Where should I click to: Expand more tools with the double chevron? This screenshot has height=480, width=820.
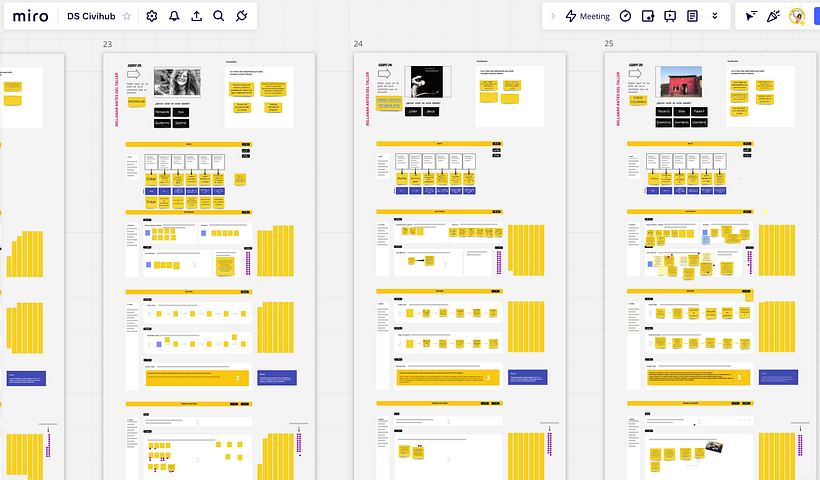click(x=715, y=16)
